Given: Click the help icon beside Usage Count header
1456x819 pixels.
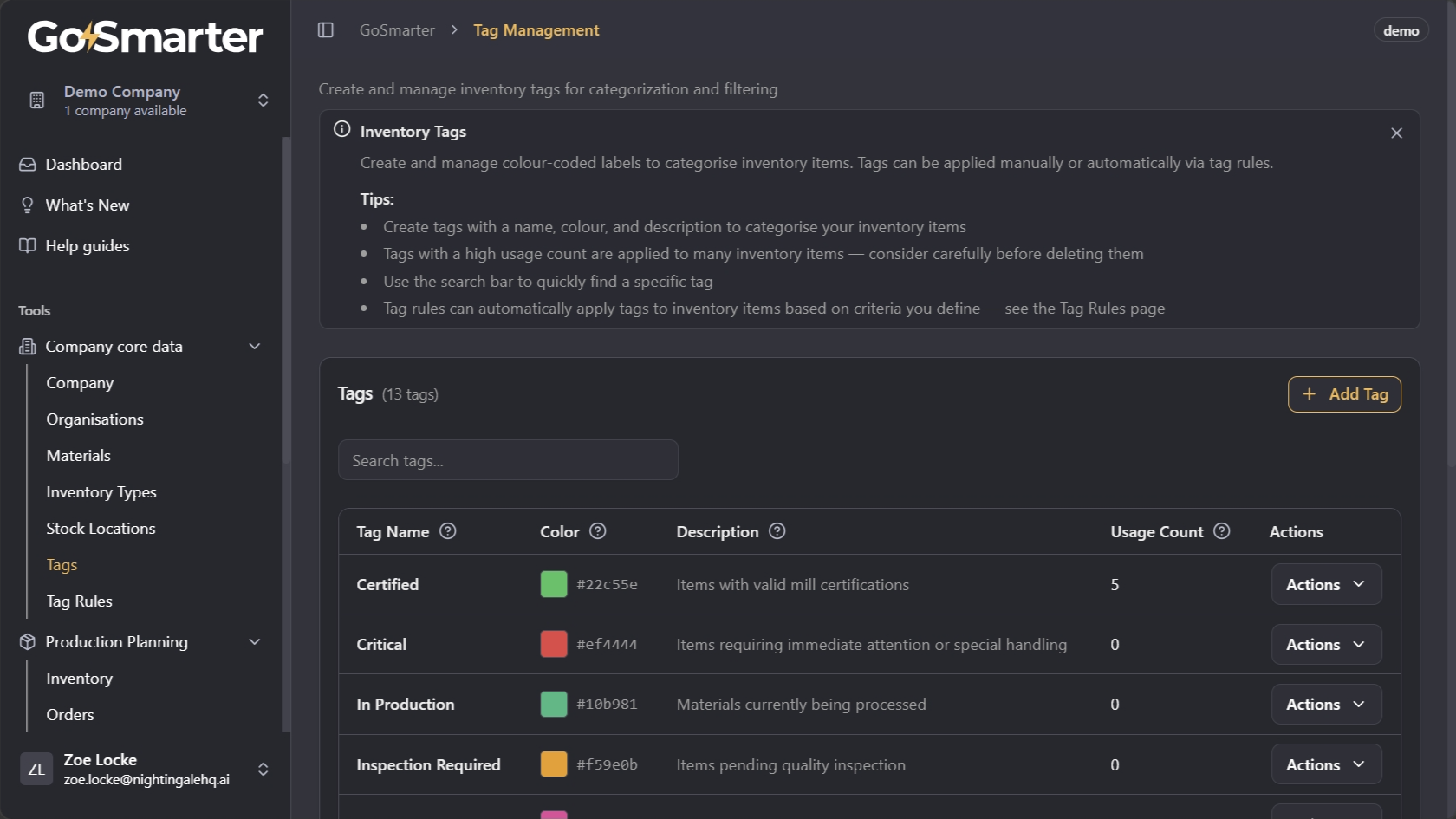Looking at the screenshot, I should [x=1222, y=531].
